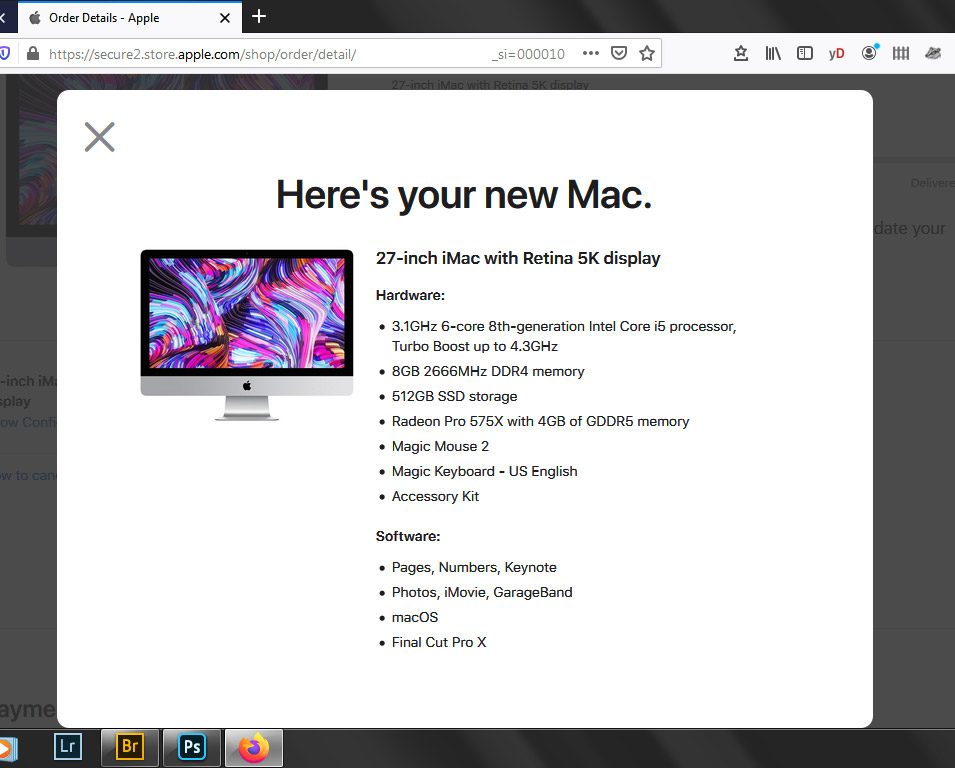Click 'Radeon Pro 575X with 4GB of GDDR5 memory'
Image resolution: width=955 pixels, height=768 pixels.
[540, 421]
